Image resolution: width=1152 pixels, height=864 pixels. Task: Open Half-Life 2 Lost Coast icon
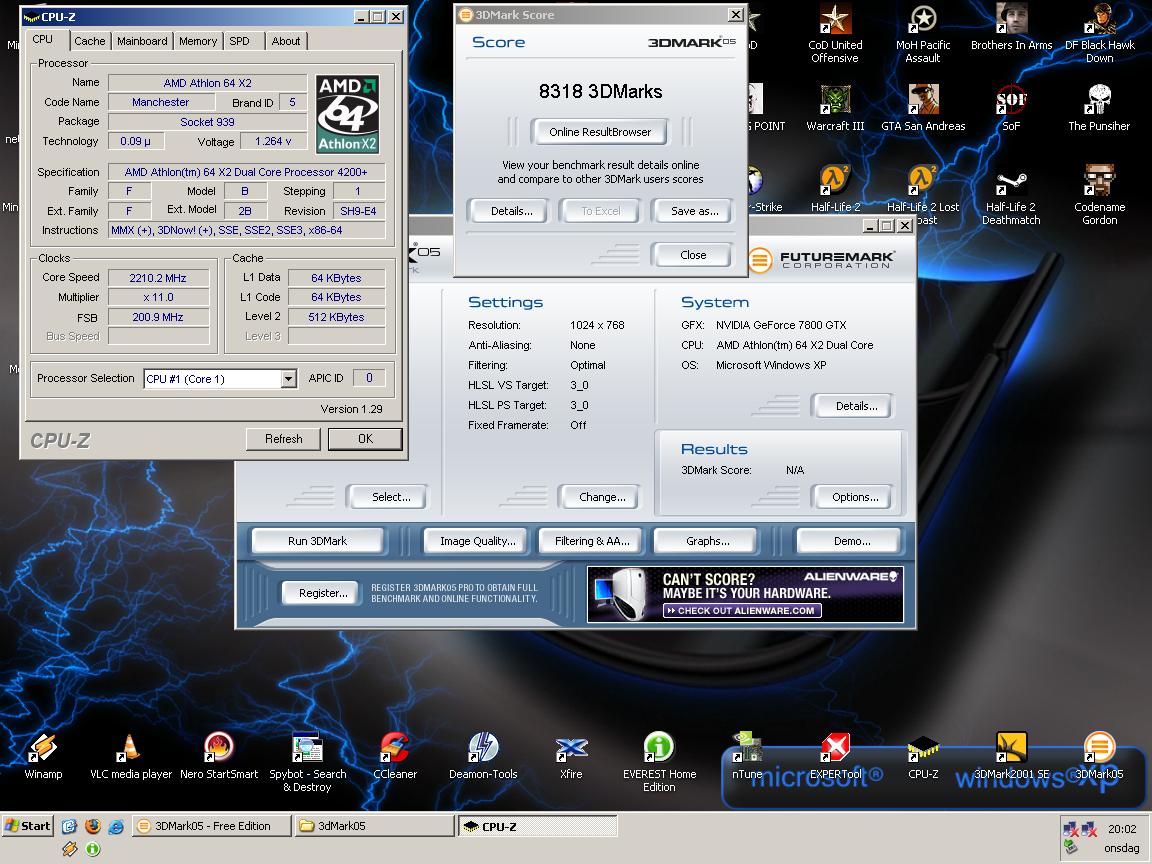[x=923, y=195]
